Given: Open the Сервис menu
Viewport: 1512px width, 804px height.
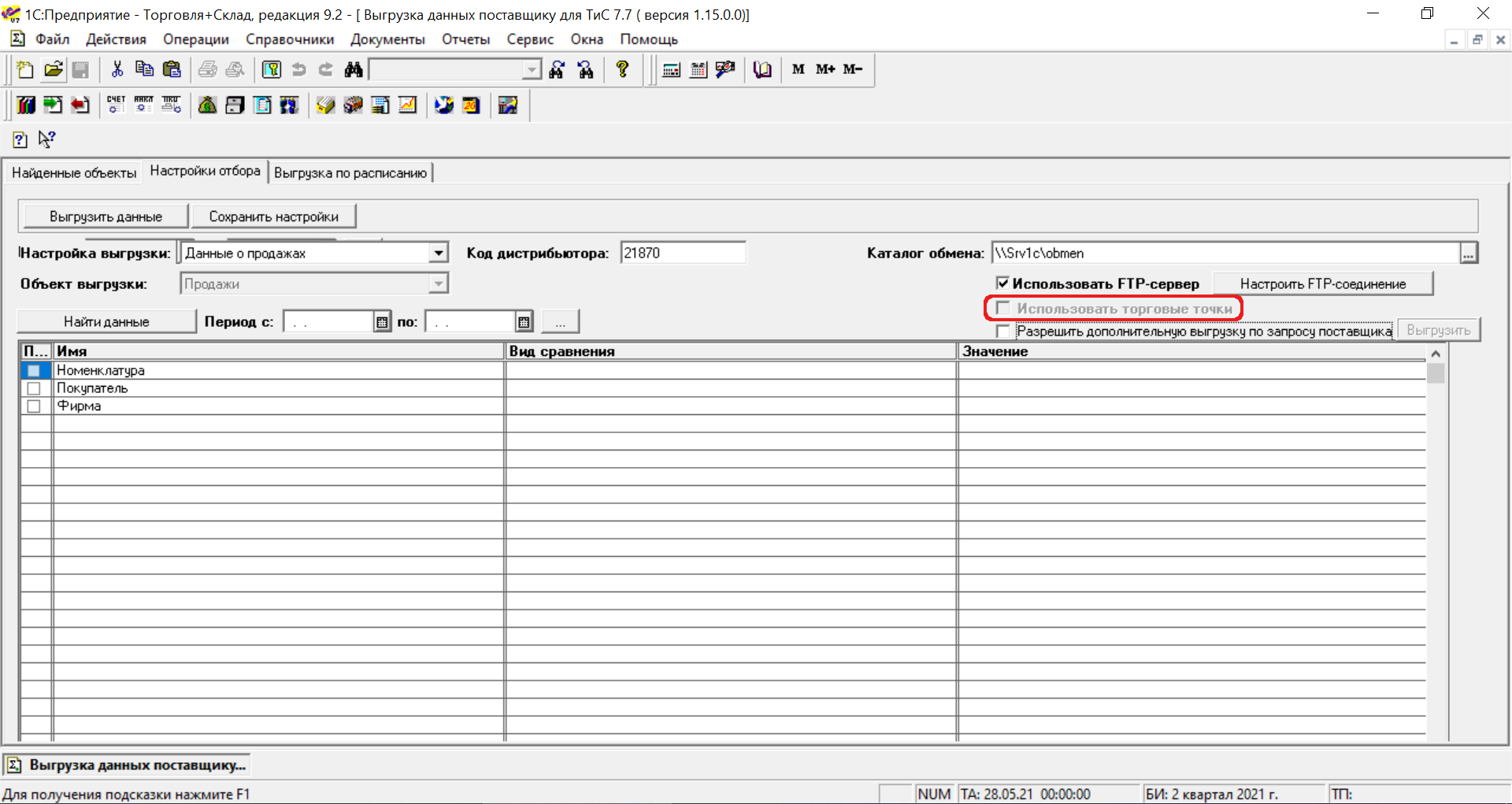Looking at the screenshot, I should coord(530,39).
